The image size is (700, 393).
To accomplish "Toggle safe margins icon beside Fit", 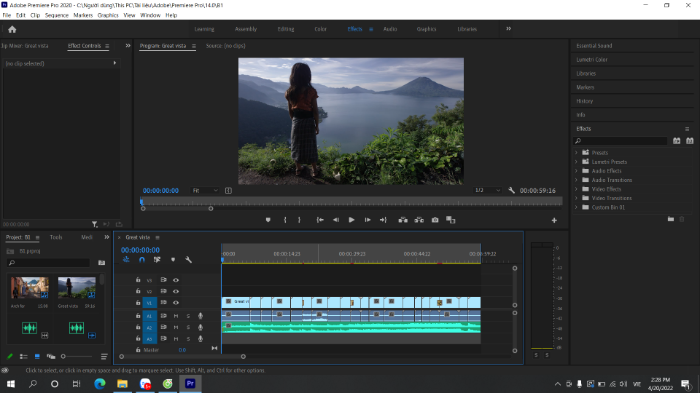I will click(x=228, y=191).
